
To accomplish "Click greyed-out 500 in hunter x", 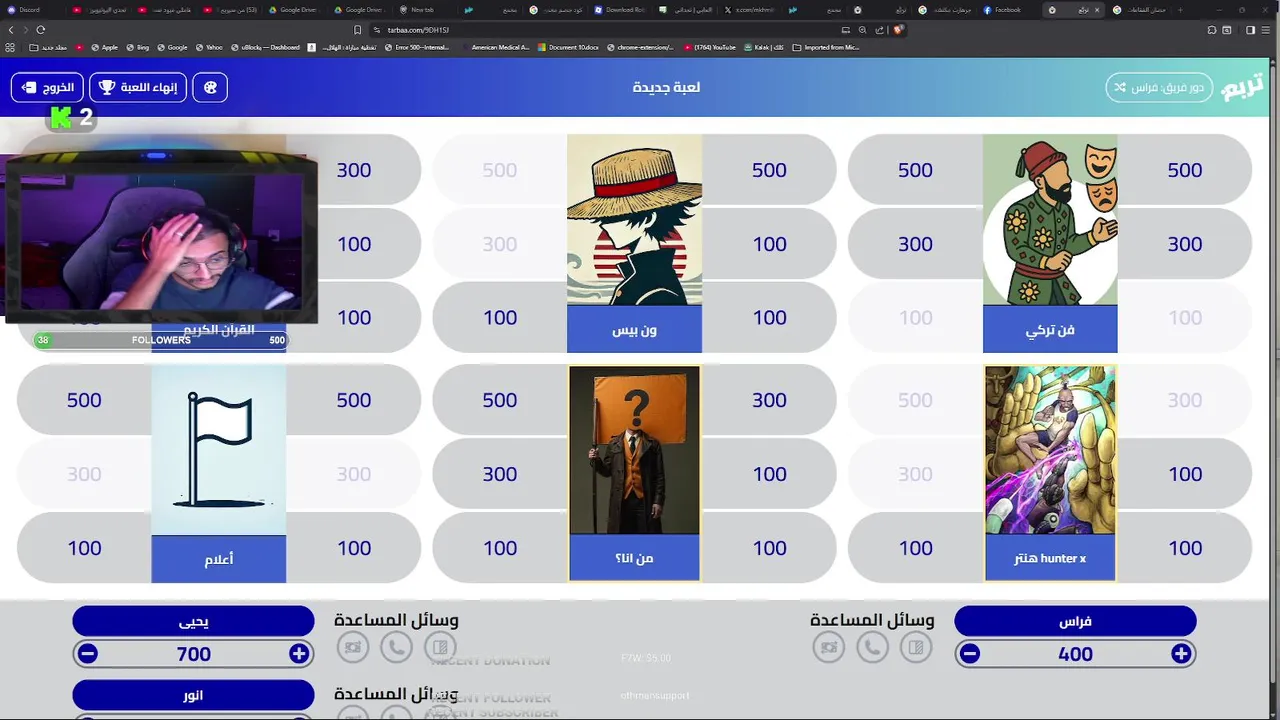I will click(x=915, y=400).
